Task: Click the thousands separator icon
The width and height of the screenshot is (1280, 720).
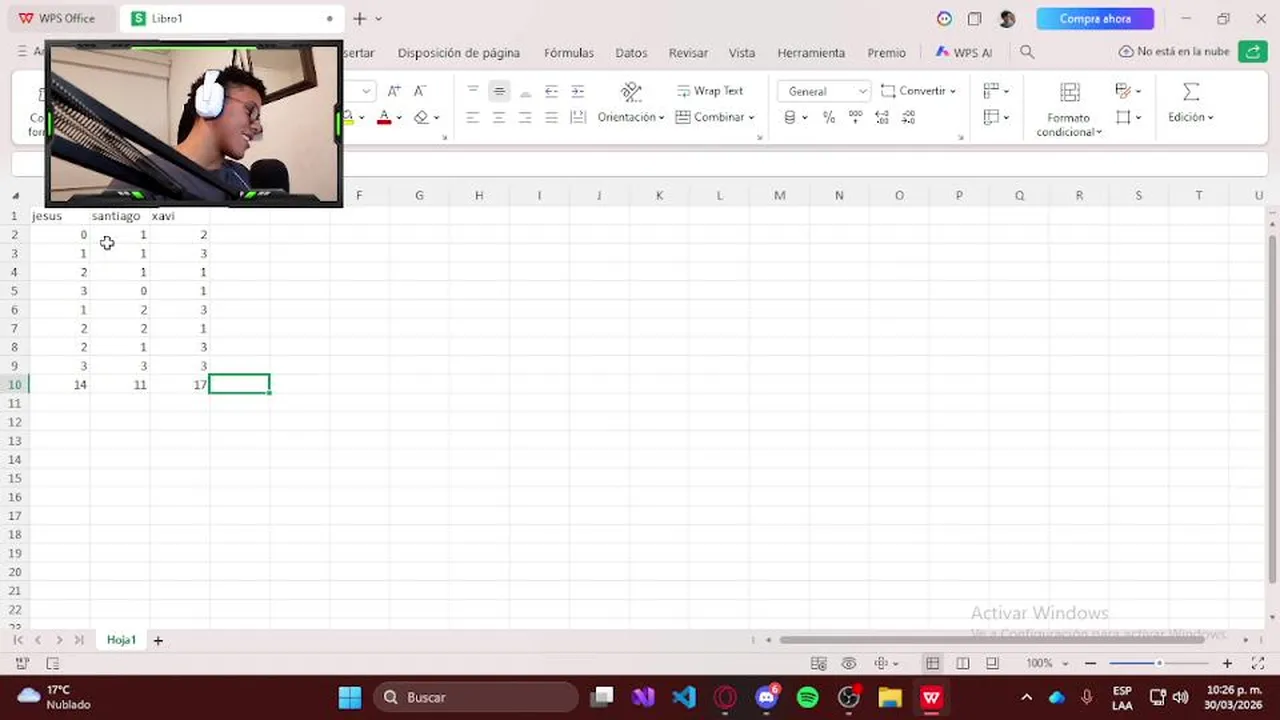Action: [855, 117]
